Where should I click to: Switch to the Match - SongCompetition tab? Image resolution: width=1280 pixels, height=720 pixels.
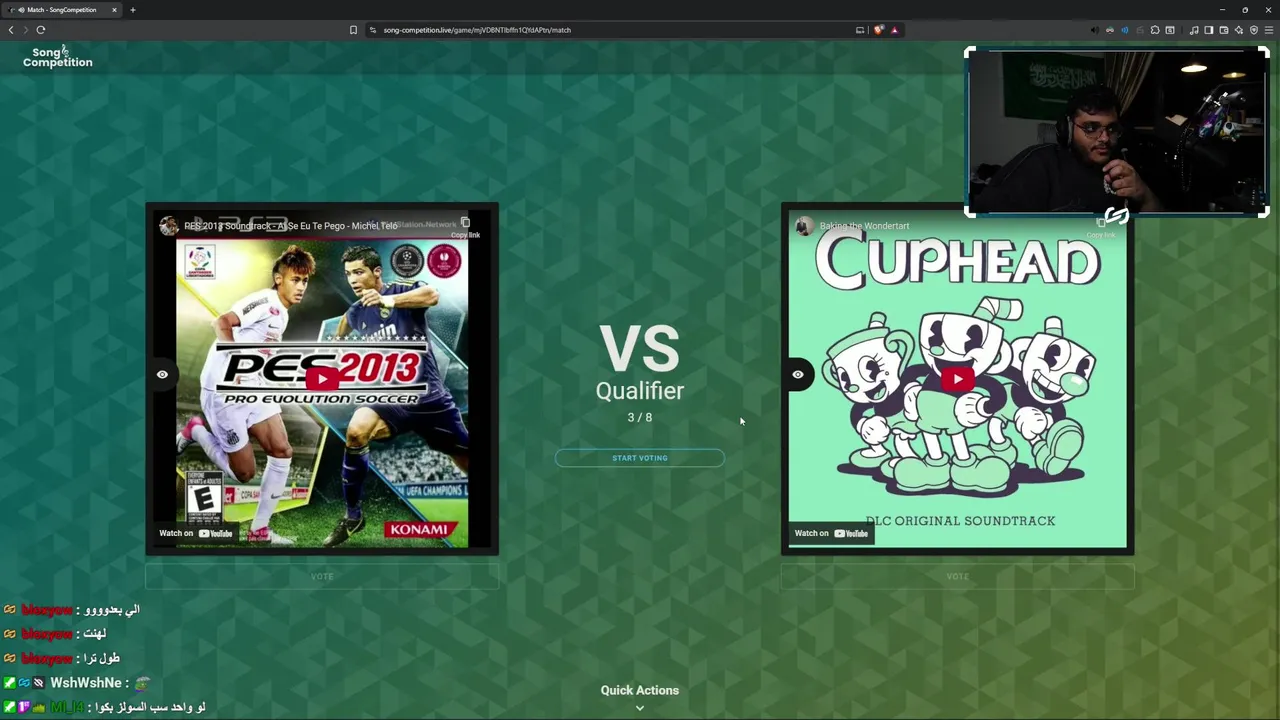click(62, 10)
